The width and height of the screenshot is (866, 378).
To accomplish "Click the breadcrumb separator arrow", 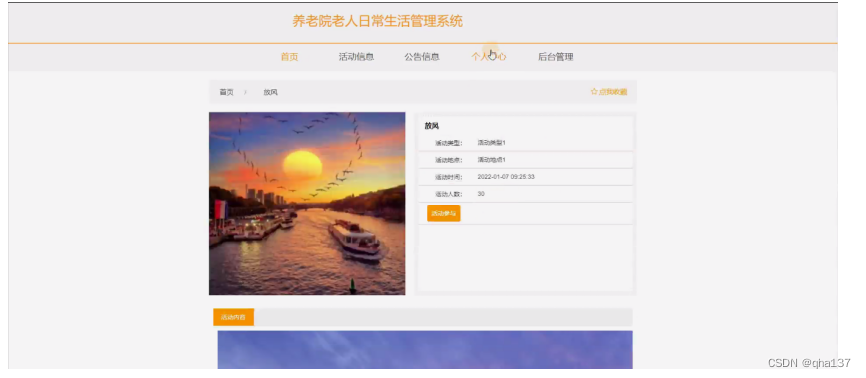I will point(245,92).
